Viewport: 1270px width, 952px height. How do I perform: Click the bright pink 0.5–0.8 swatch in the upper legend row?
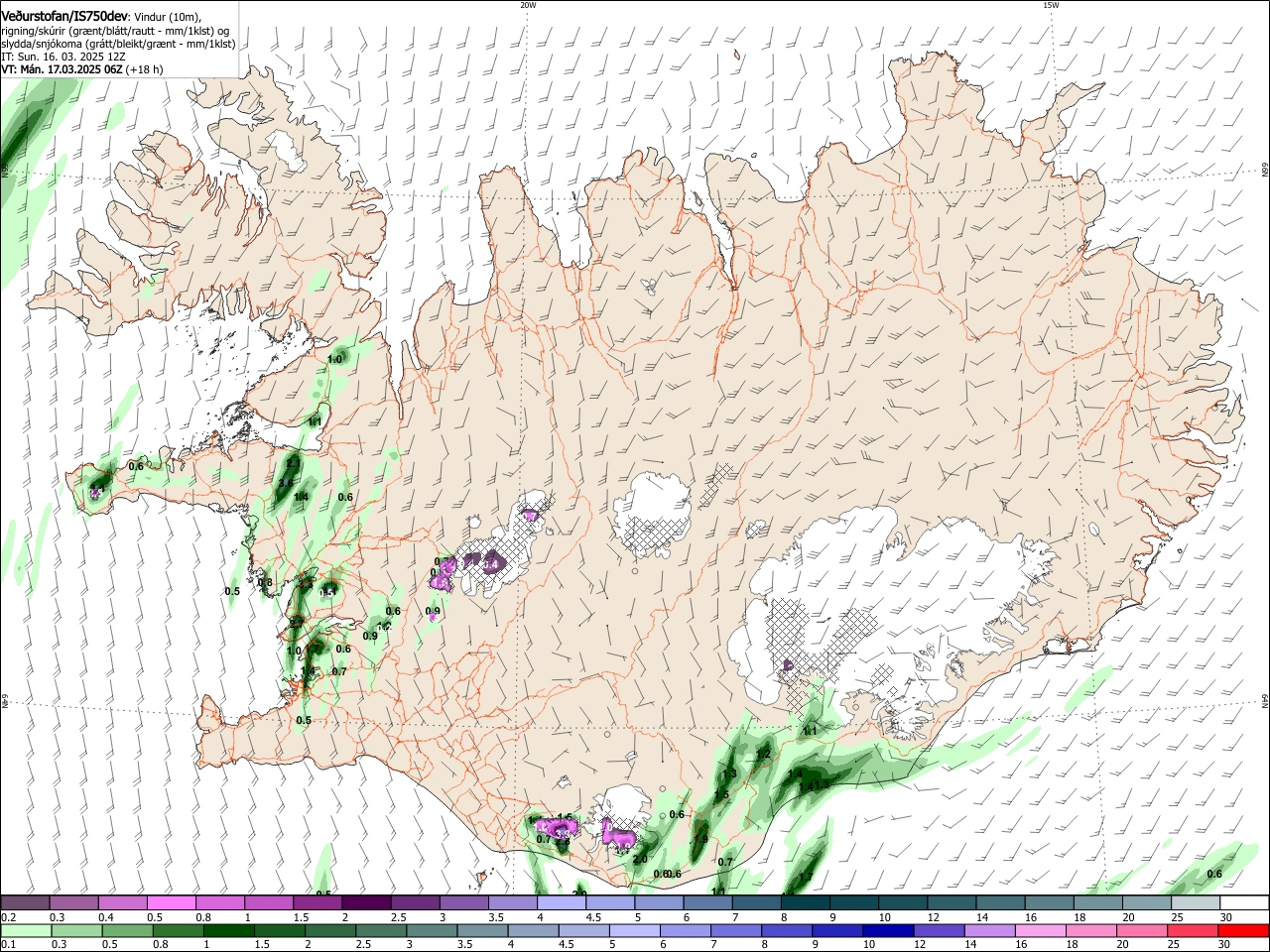tap(172, 902)
